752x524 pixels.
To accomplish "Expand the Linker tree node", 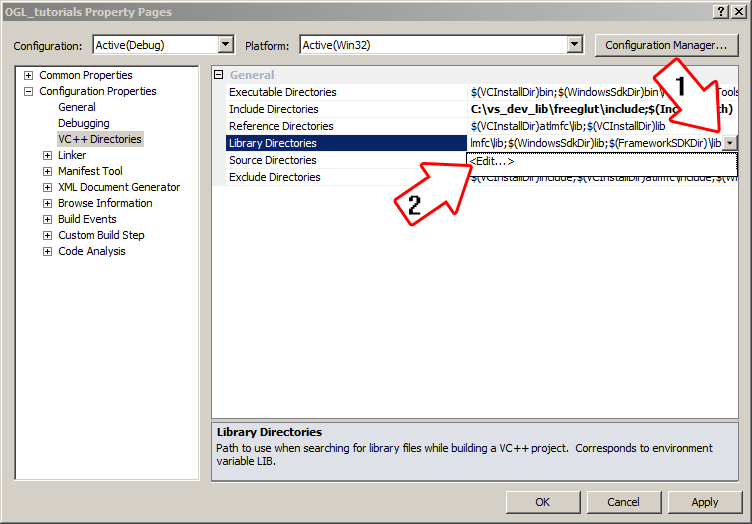I will [47, 155].
